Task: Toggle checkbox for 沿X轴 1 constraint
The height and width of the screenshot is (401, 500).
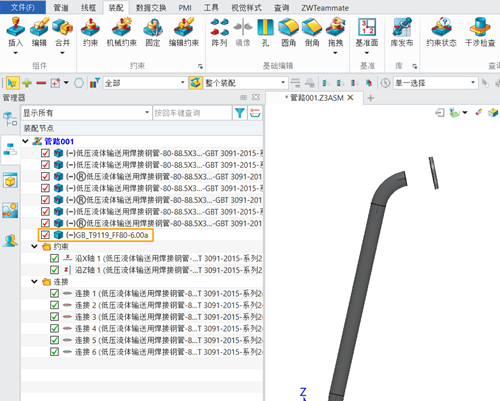Action: pos(54,258)
